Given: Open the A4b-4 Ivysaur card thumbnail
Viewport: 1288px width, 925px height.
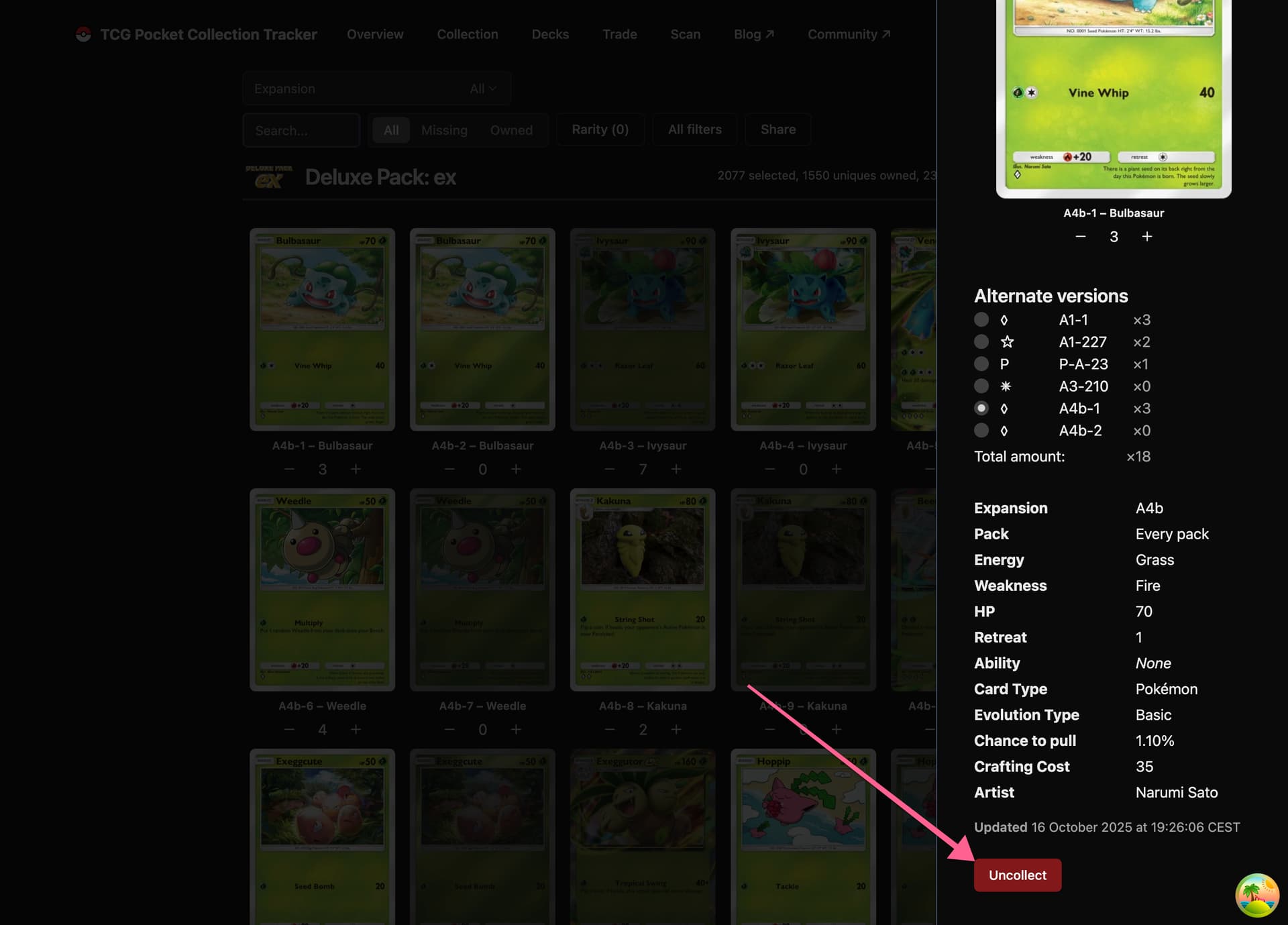Looking at the screenshot, I should (803, 329).
